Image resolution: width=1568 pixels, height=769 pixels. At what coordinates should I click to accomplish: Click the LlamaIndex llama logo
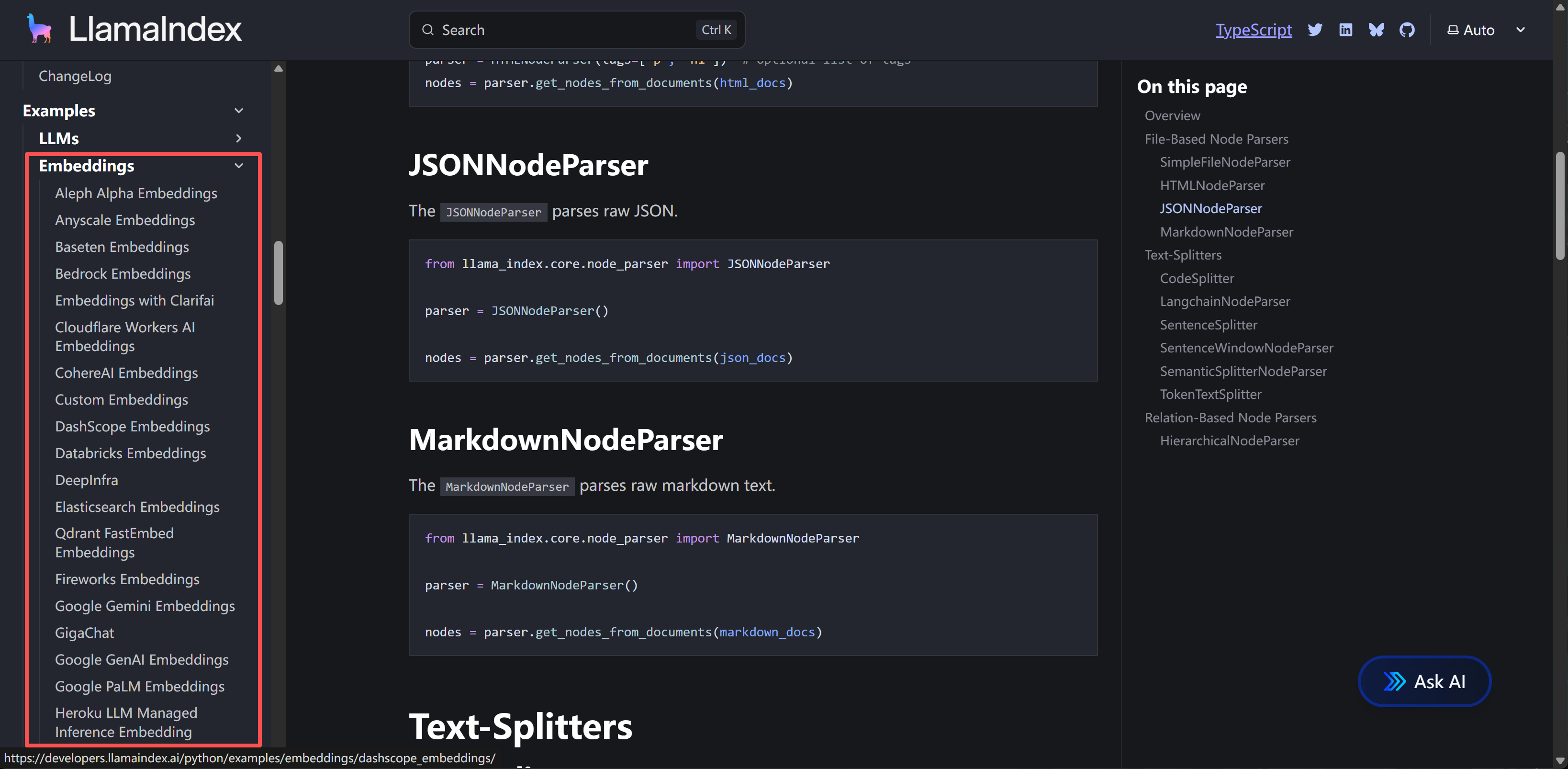40,29
